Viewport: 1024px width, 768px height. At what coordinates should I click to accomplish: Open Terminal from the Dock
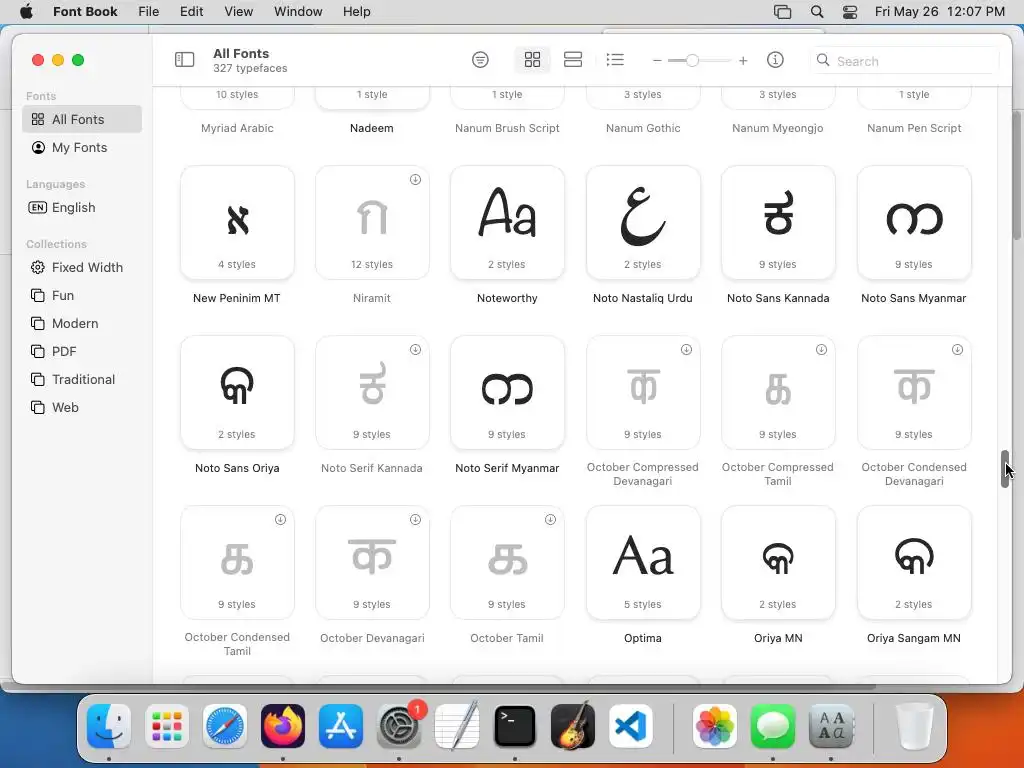(x=515, y=726)
